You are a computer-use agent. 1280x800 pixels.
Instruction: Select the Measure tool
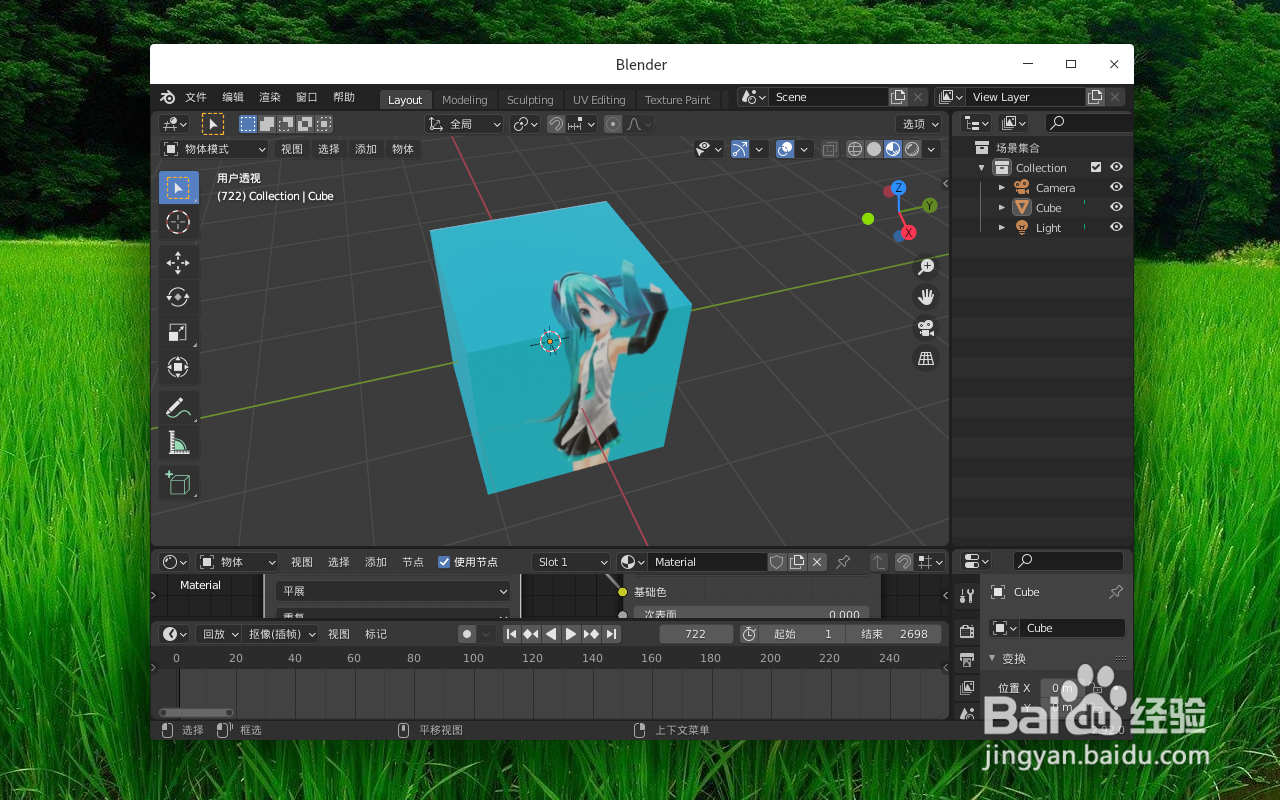coord(178,443)
